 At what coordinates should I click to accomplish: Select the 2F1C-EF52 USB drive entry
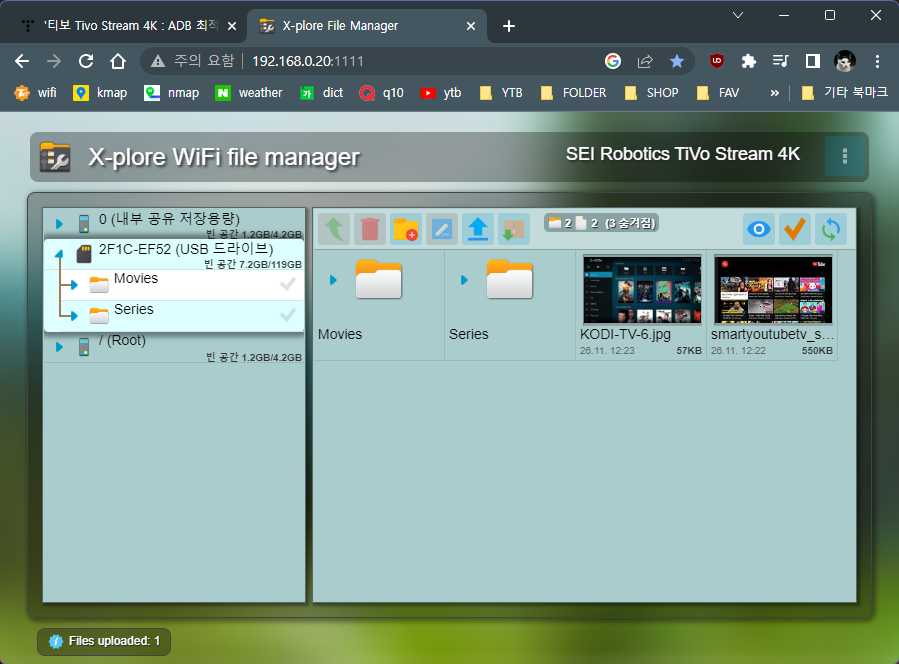click(x=174, y=255)
